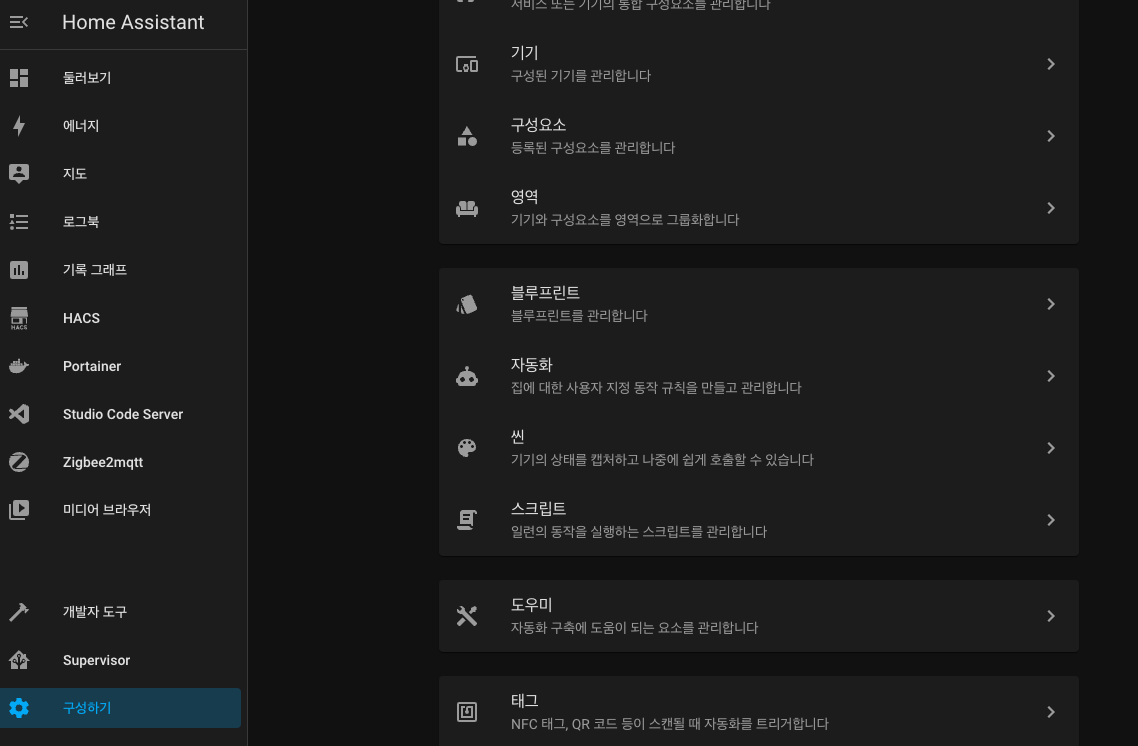Click the 씬 palette icon

467,448
